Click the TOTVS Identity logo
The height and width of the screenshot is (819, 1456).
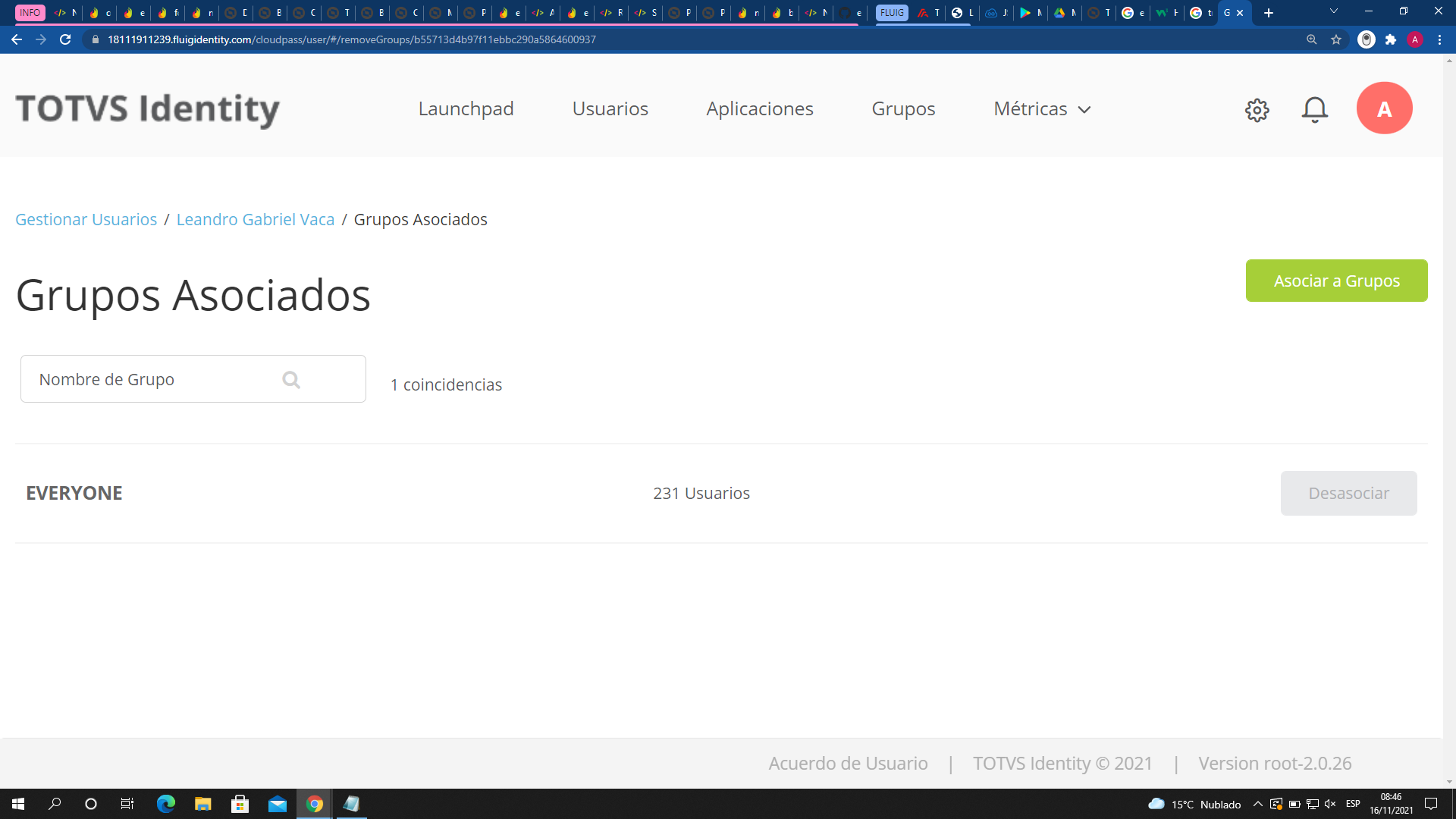point(148,108)
